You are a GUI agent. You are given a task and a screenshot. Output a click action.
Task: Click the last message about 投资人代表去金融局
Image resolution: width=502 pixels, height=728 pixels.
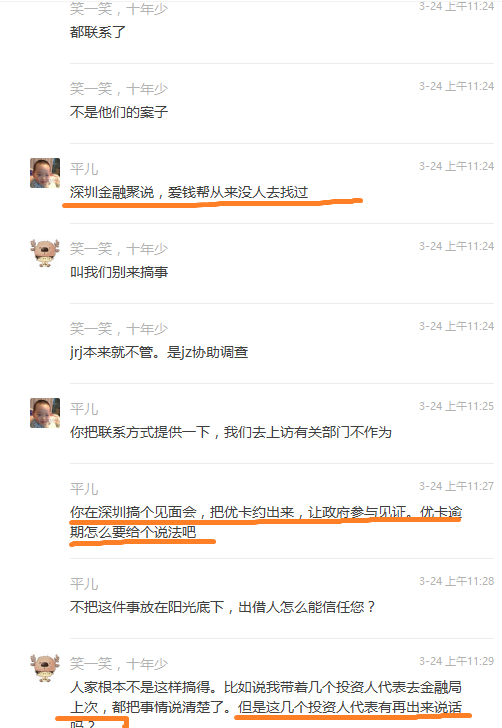tap(266, 703)
